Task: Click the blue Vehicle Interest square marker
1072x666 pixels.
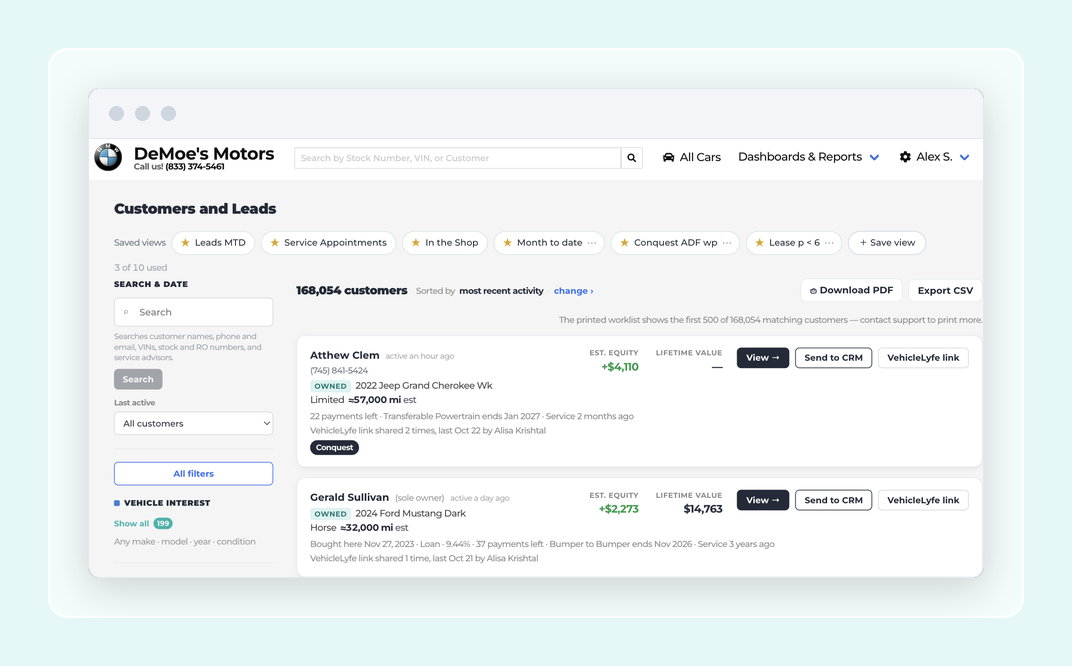Action: [x=117, y=503]
